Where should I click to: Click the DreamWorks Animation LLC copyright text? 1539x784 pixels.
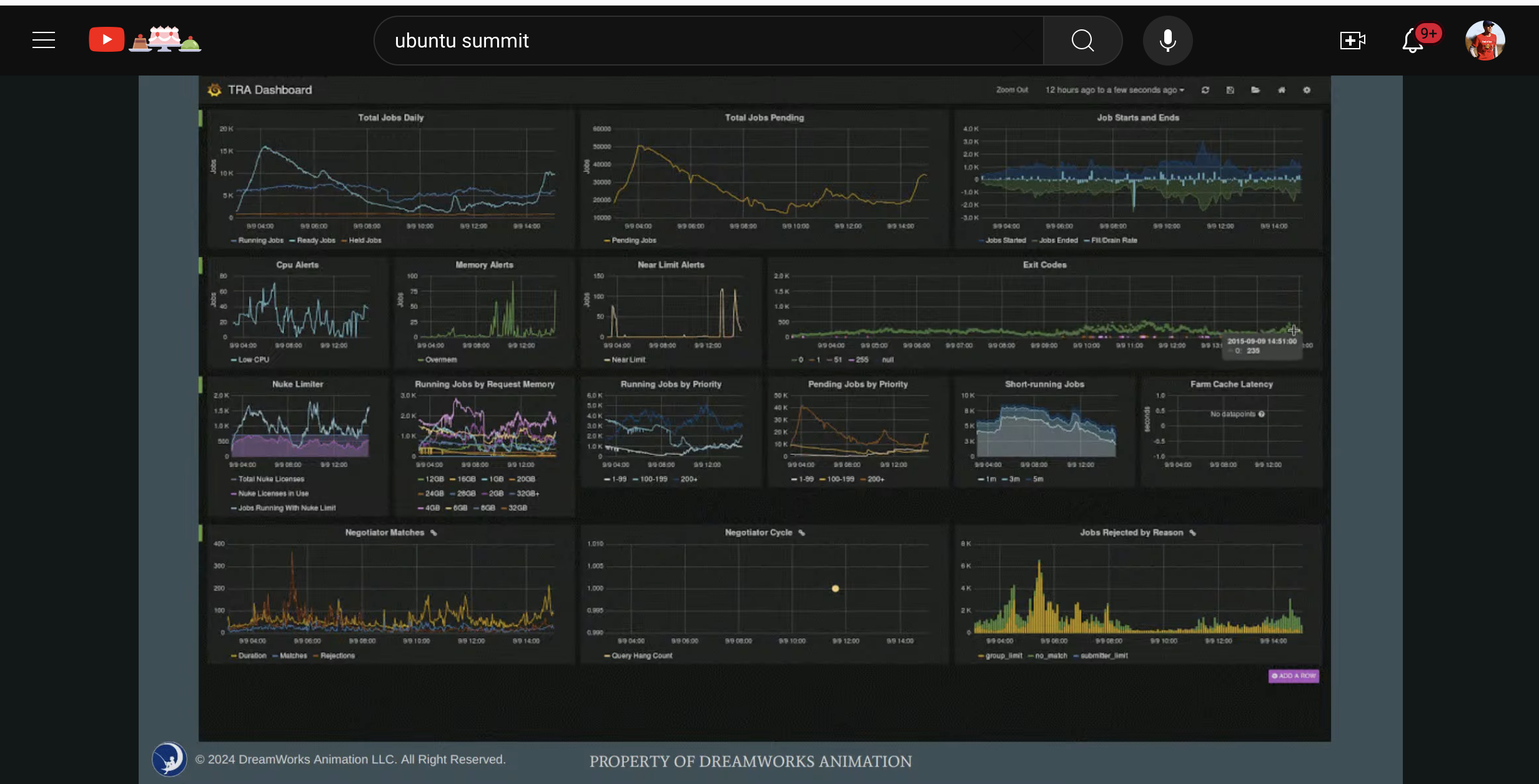coord(350,759)
